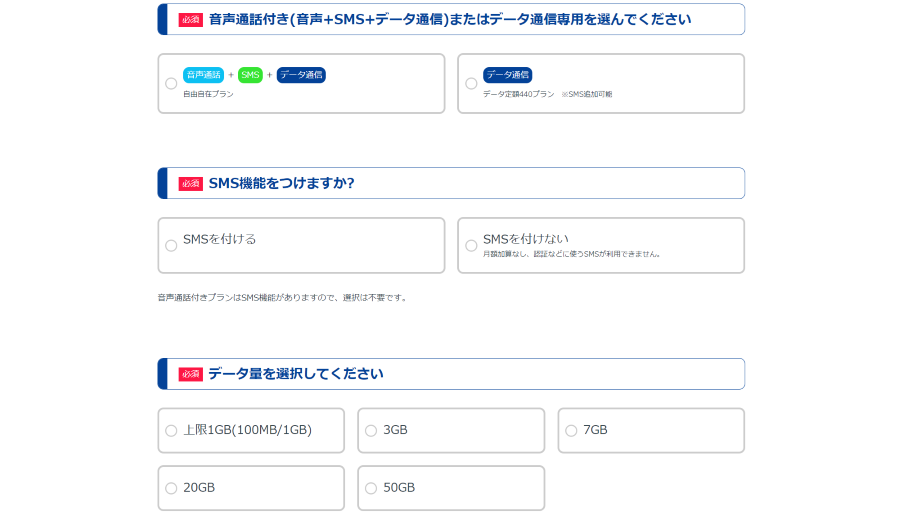Select the SMSを付ける radio option

pyautogui.click(x=171, y=246)
